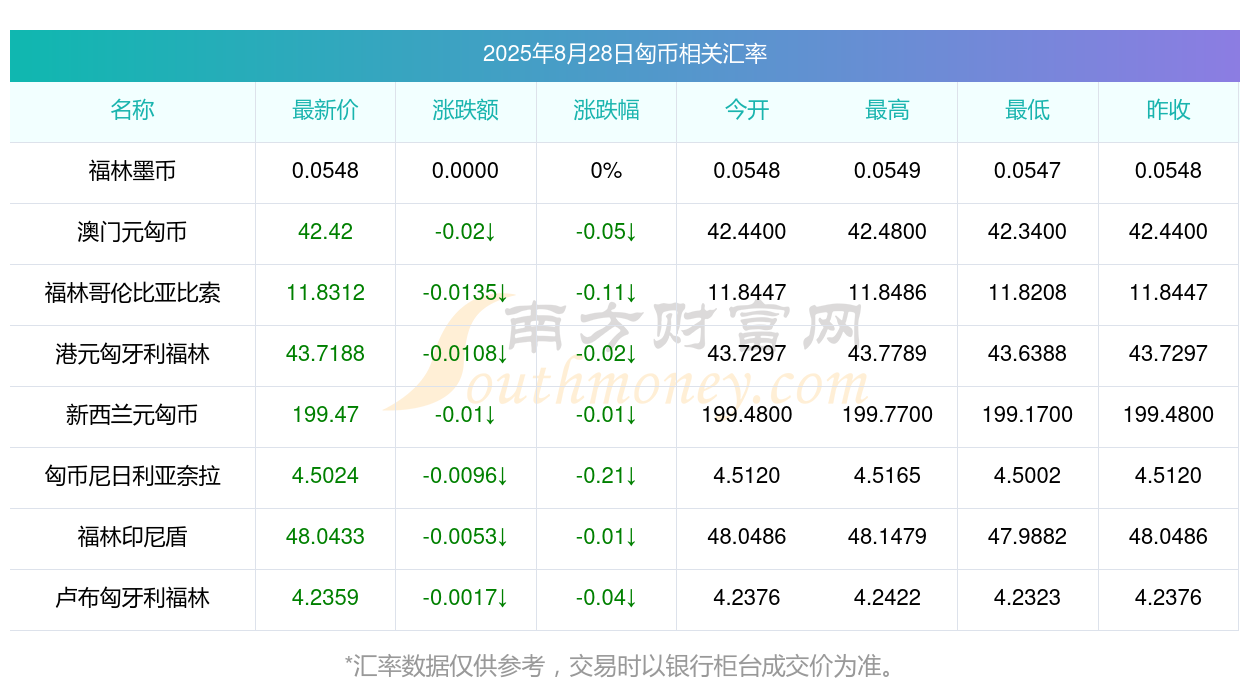Click the low value 4.2323
Viewport: 1250px width, 698px height.
[x=1027, y=598]
